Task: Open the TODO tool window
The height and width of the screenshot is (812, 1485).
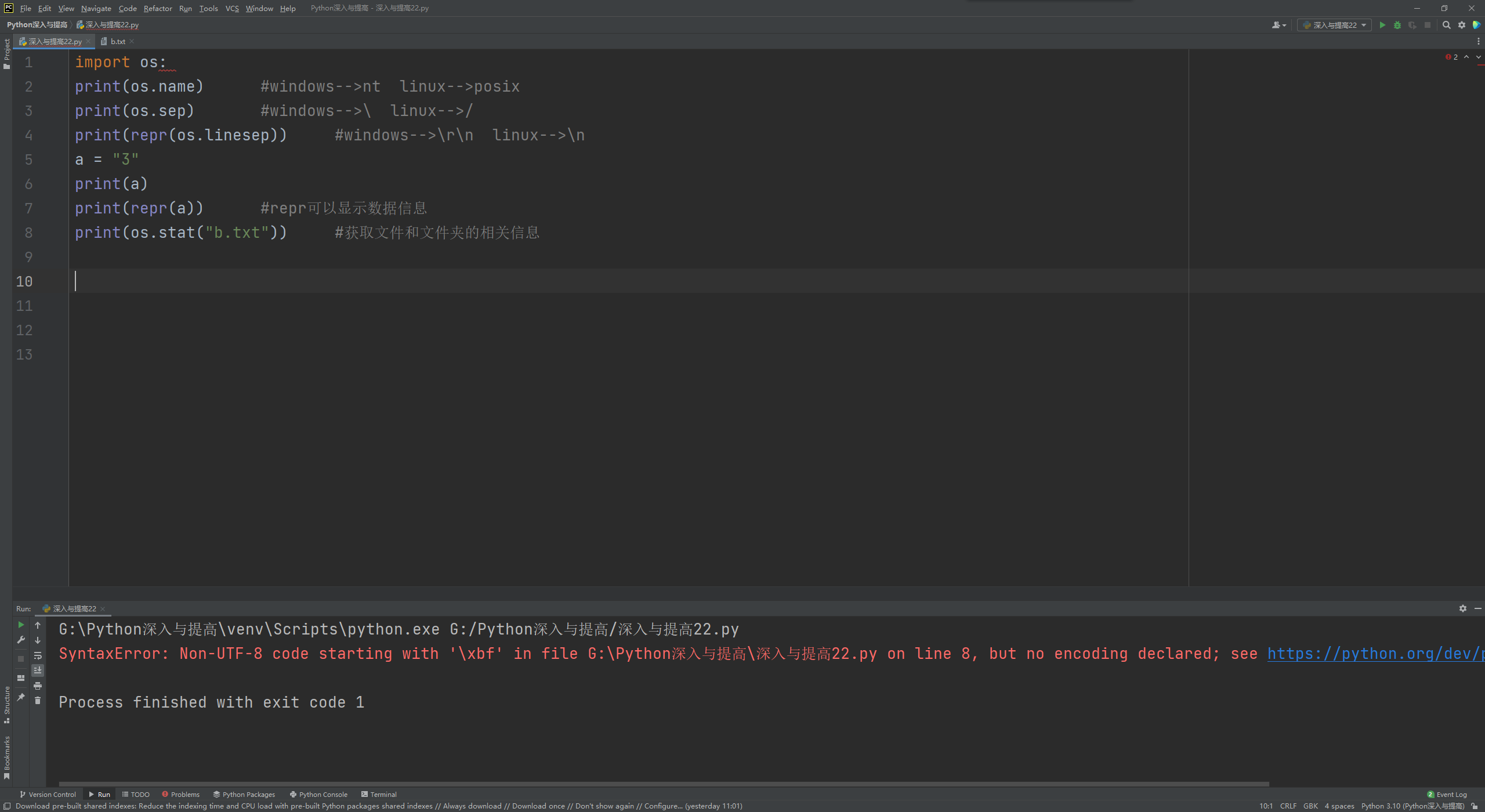Action: pyautogui.click(x=136, y=795)
